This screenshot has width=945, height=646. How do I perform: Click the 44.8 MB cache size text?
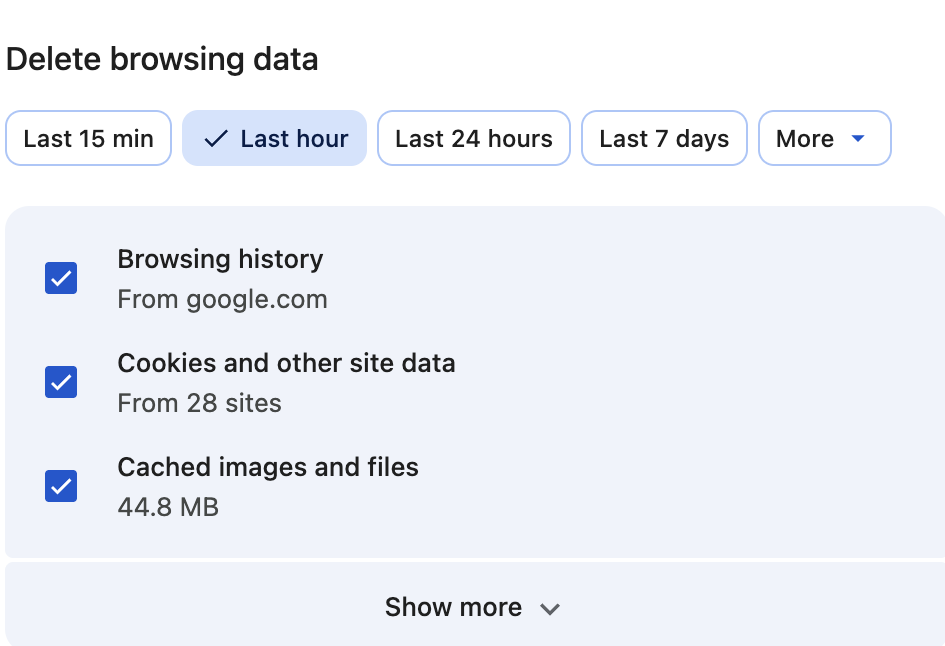pos(168,507)
